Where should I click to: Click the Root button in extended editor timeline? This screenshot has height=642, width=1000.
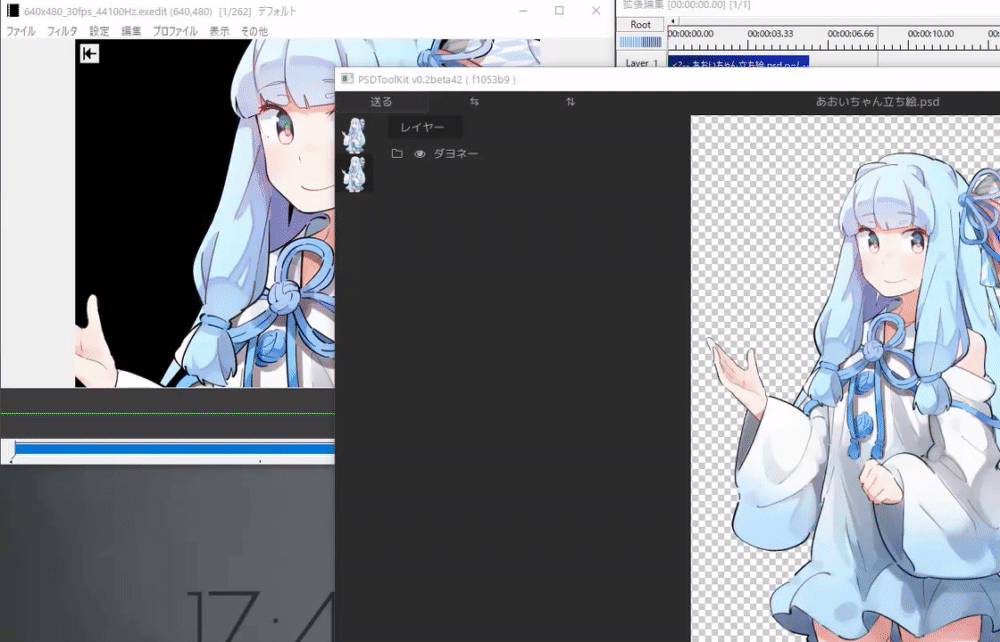point(640,25)
